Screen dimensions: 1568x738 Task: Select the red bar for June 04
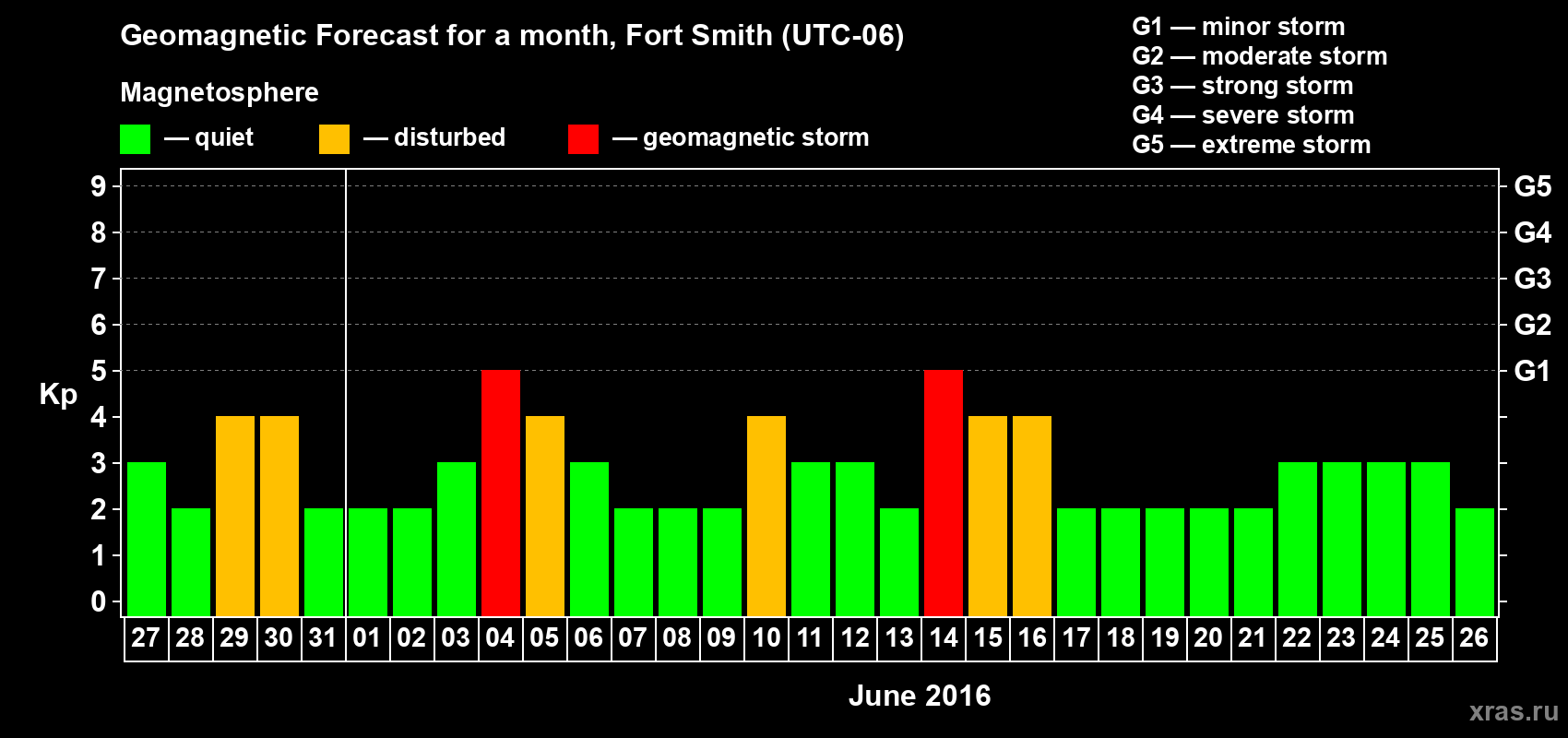click(x=501, y=493)
